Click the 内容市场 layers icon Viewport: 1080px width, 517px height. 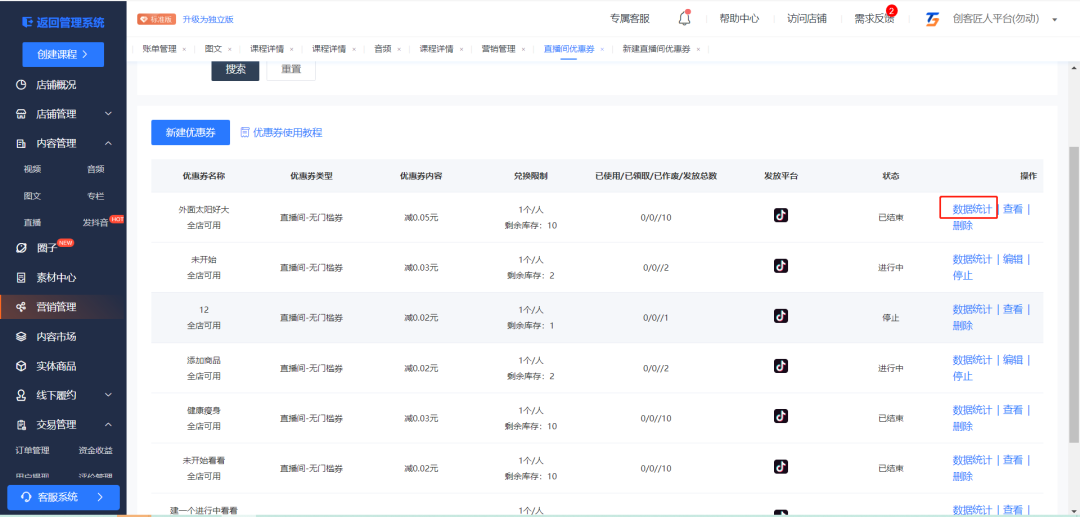click(x=21, y=337)
